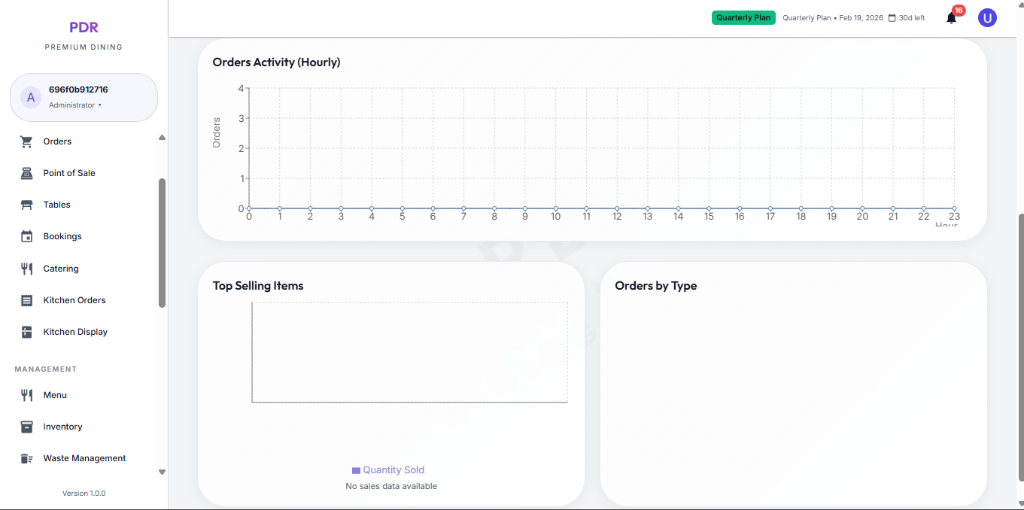Click the Catering utensils icon
The image size is (1024, 510).
[x=27, y=269]
